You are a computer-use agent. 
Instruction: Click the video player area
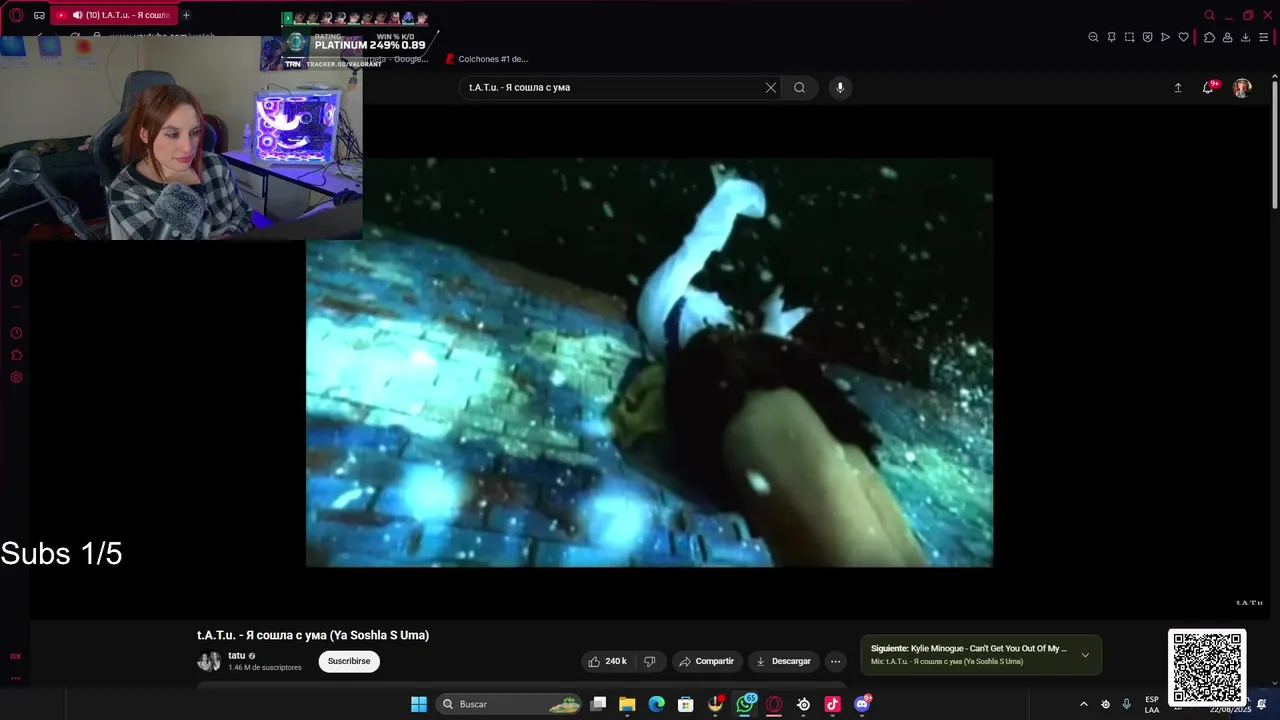point(649,362)
